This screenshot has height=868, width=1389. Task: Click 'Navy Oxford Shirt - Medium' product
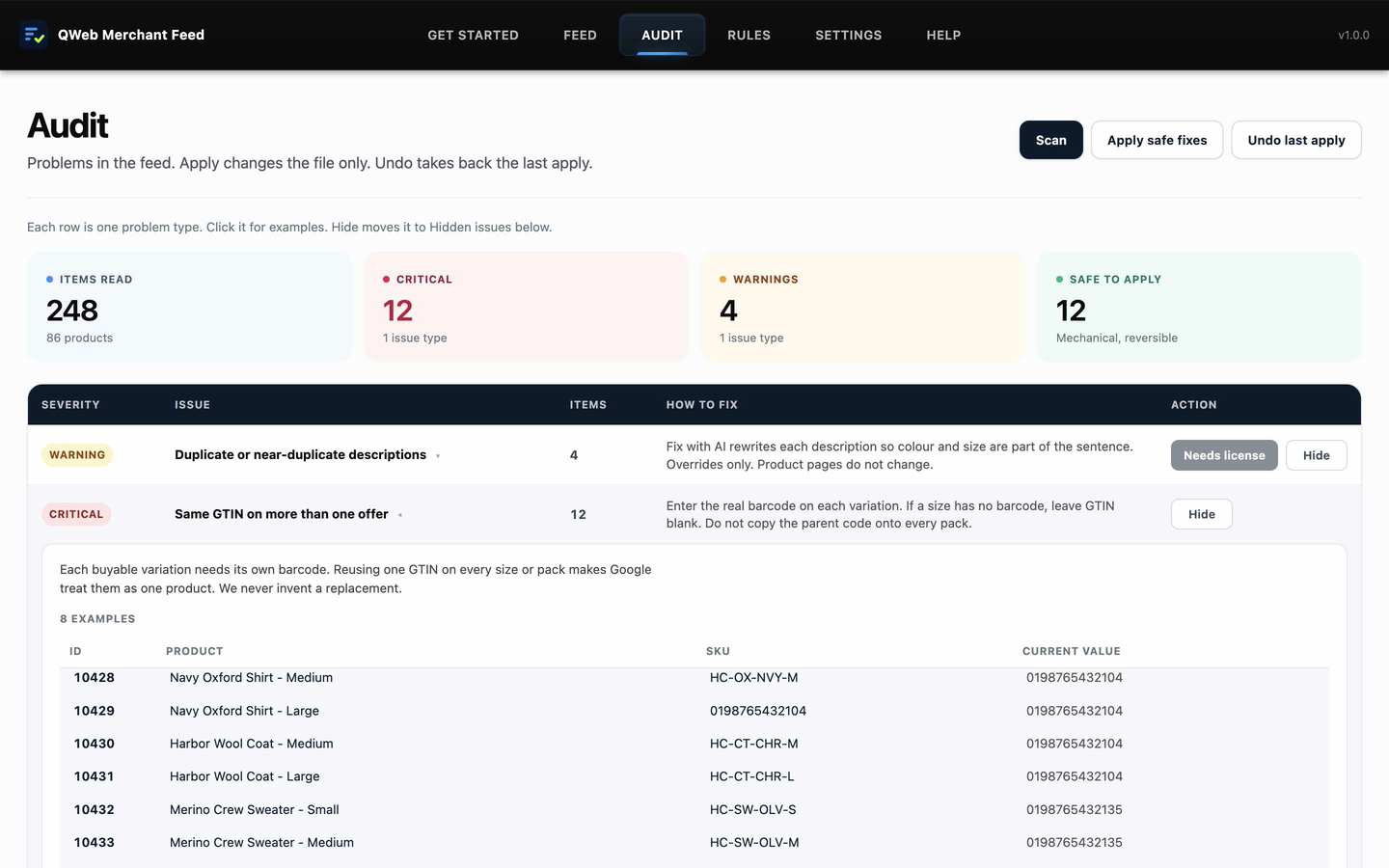click(251, 678)
